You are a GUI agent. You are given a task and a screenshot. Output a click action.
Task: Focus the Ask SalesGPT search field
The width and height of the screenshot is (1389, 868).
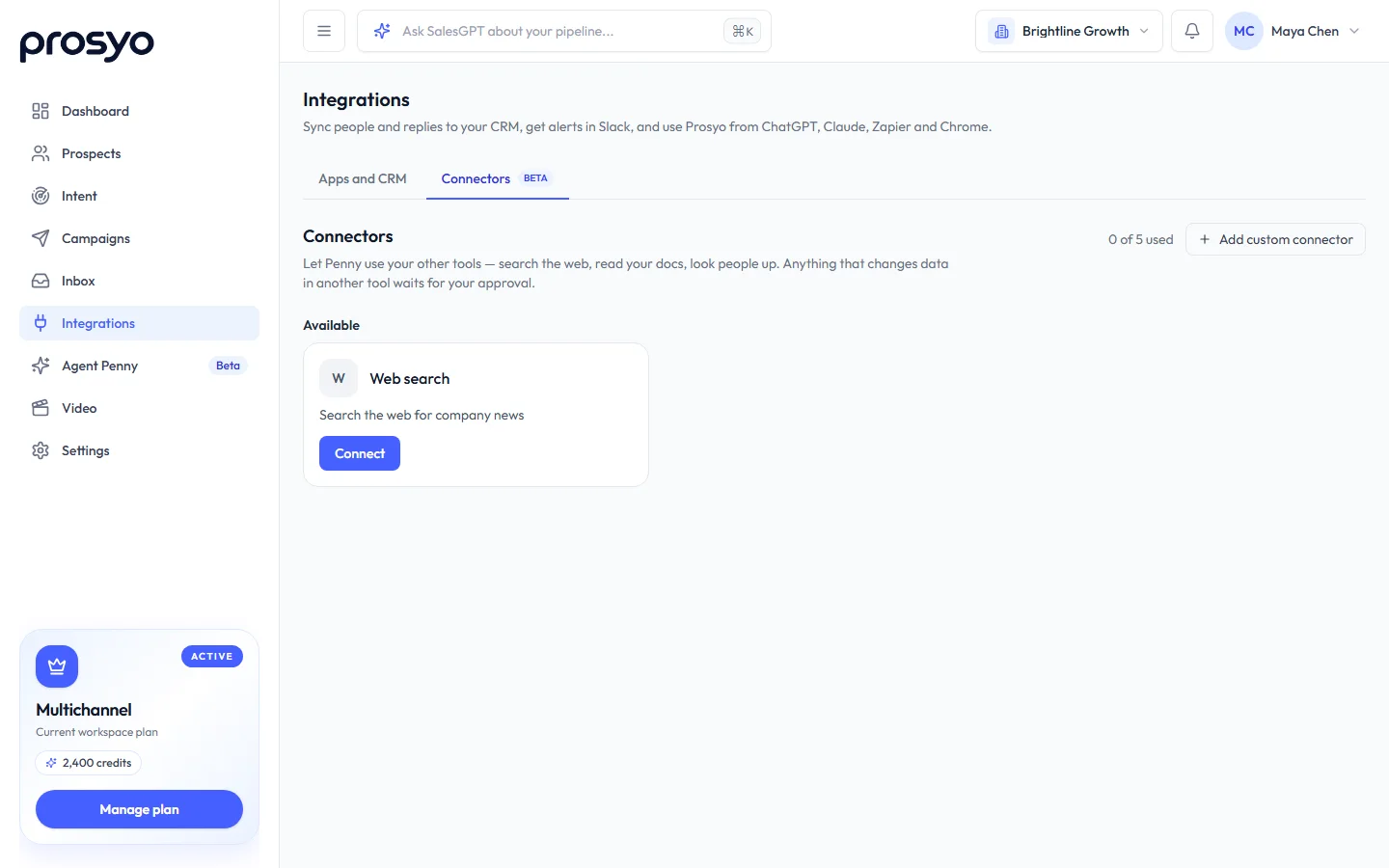pos(564,31)
